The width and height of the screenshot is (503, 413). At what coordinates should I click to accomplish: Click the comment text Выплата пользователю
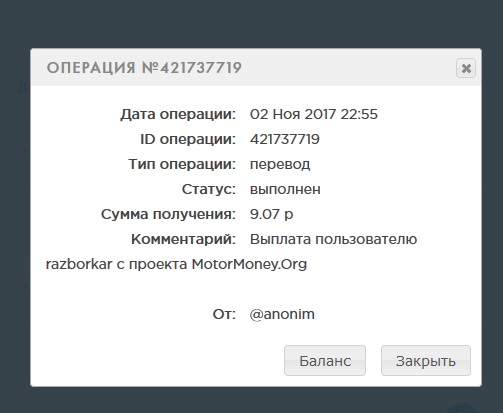333,239
